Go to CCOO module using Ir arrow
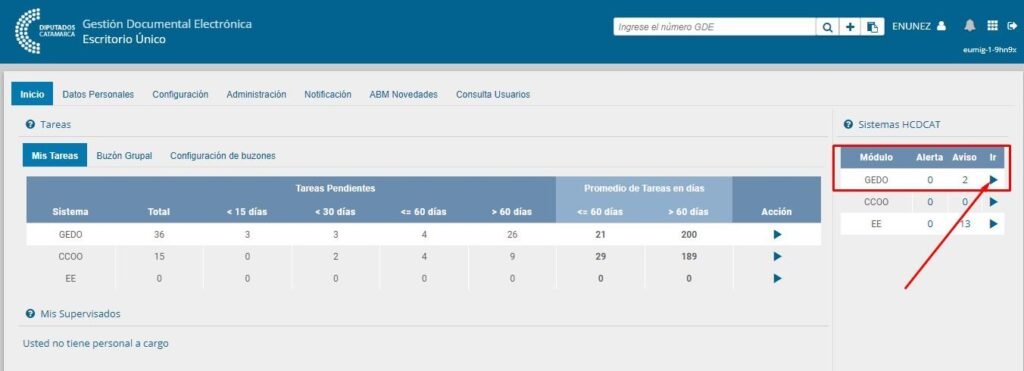The width and height of the screenshot is (1024, 371). [993, 202]
